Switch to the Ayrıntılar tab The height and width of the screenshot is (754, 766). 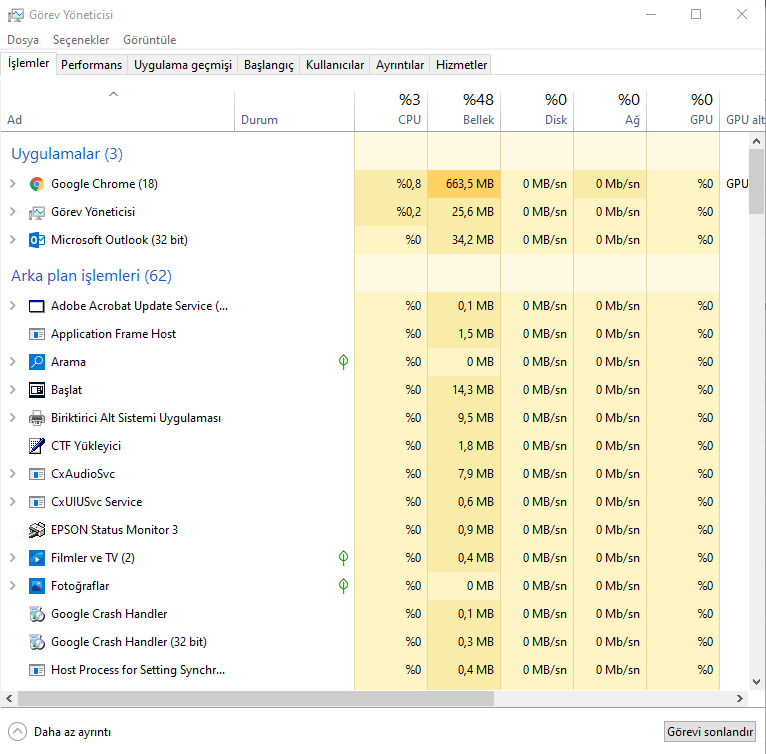(x=400, y=65)
